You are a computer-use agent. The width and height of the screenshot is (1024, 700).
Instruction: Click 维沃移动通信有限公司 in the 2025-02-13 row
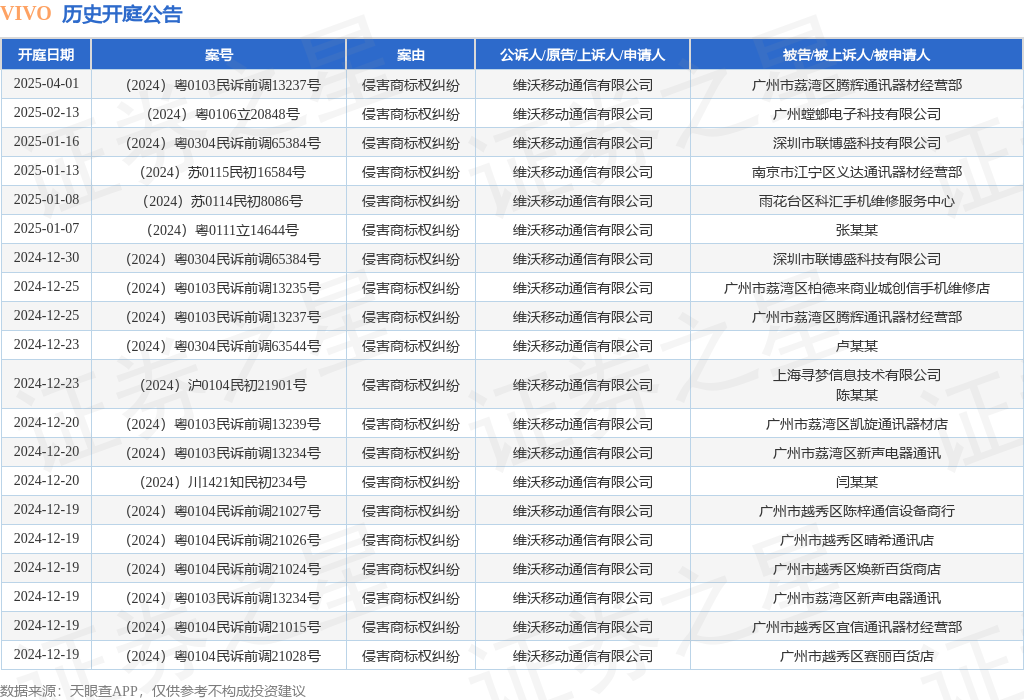[x=583, y=114]
